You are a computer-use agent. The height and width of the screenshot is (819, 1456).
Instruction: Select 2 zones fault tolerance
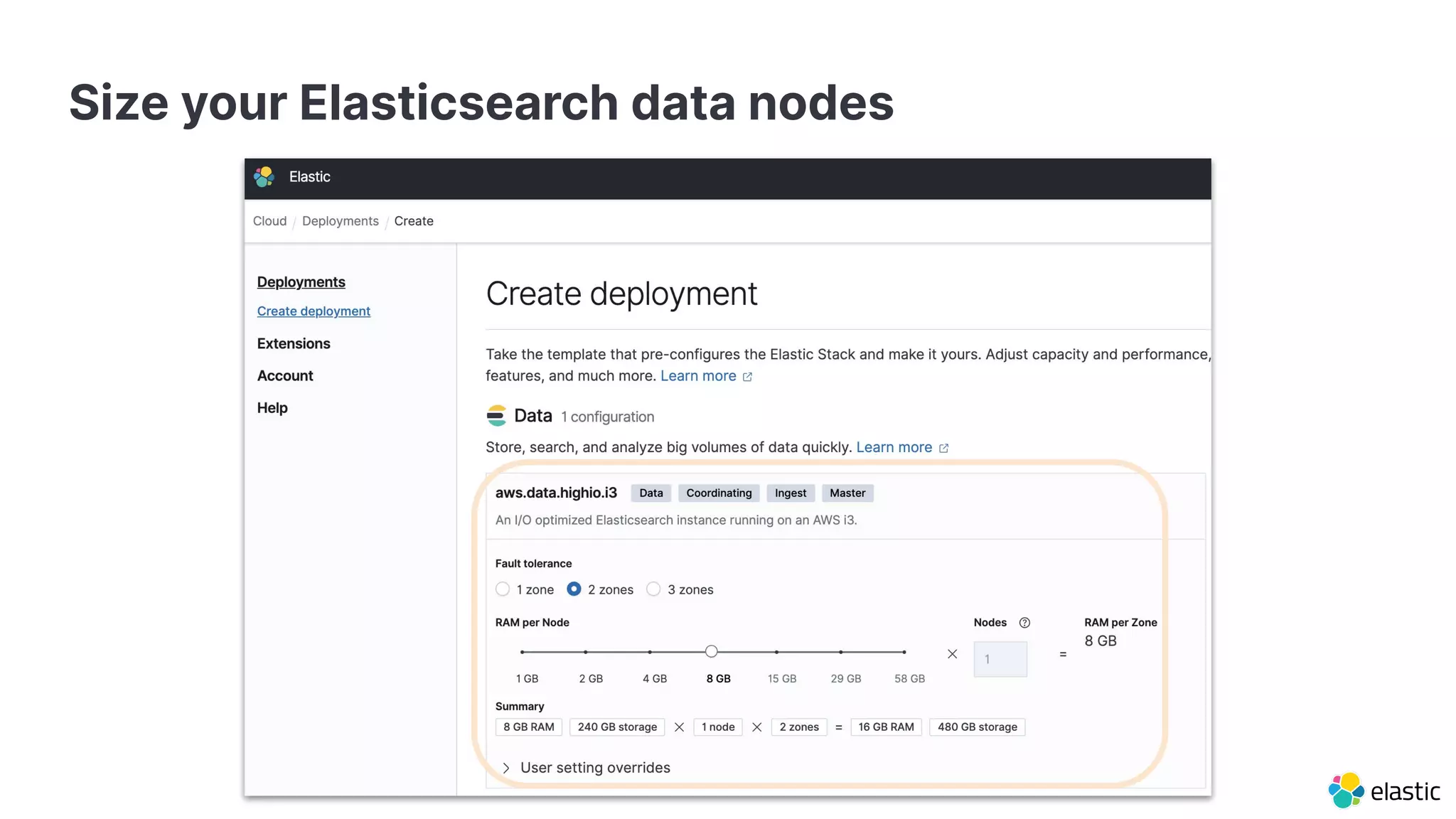point(574,589)
